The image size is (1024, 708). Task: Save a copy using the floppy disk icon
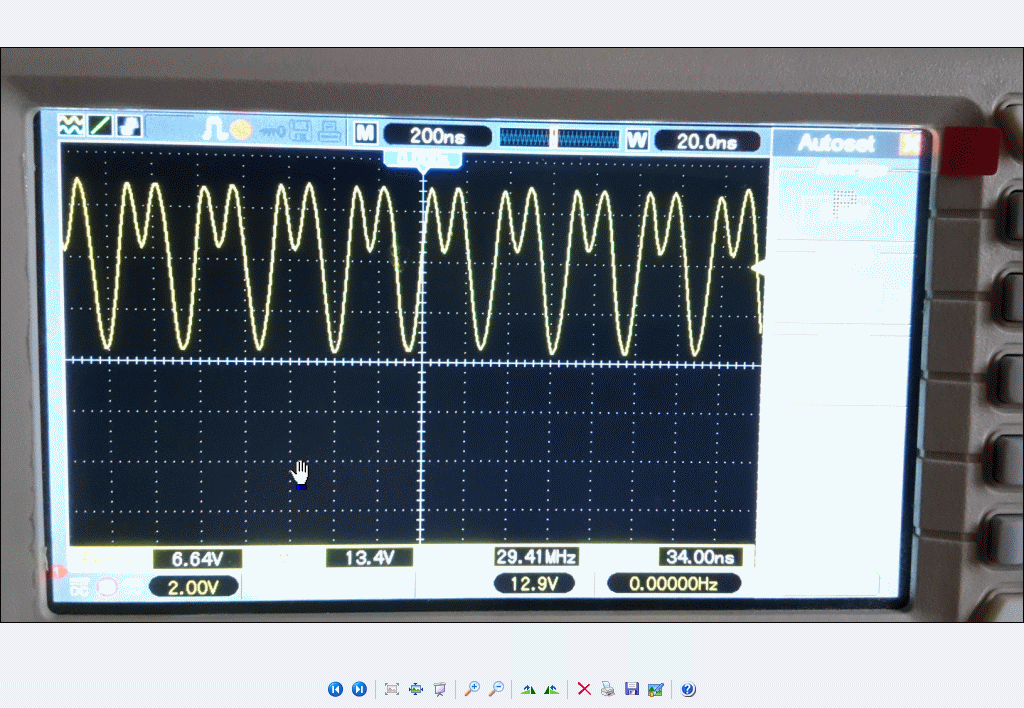point(631,689)
